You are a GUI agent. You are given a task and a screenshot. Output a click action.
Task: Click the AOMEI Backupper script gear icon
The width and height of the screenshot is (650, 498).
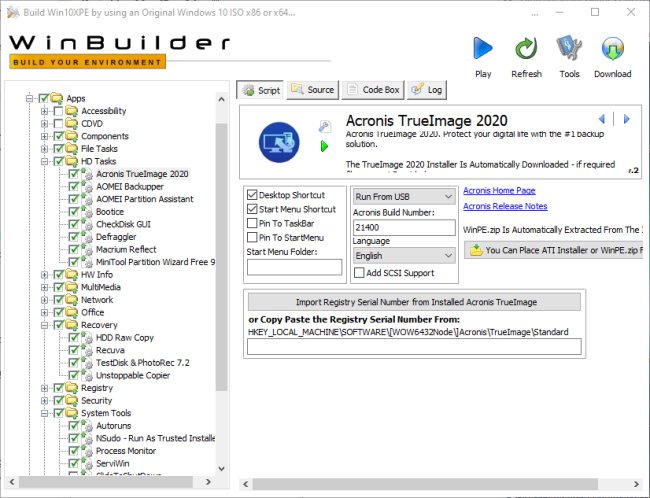(87, 187)
